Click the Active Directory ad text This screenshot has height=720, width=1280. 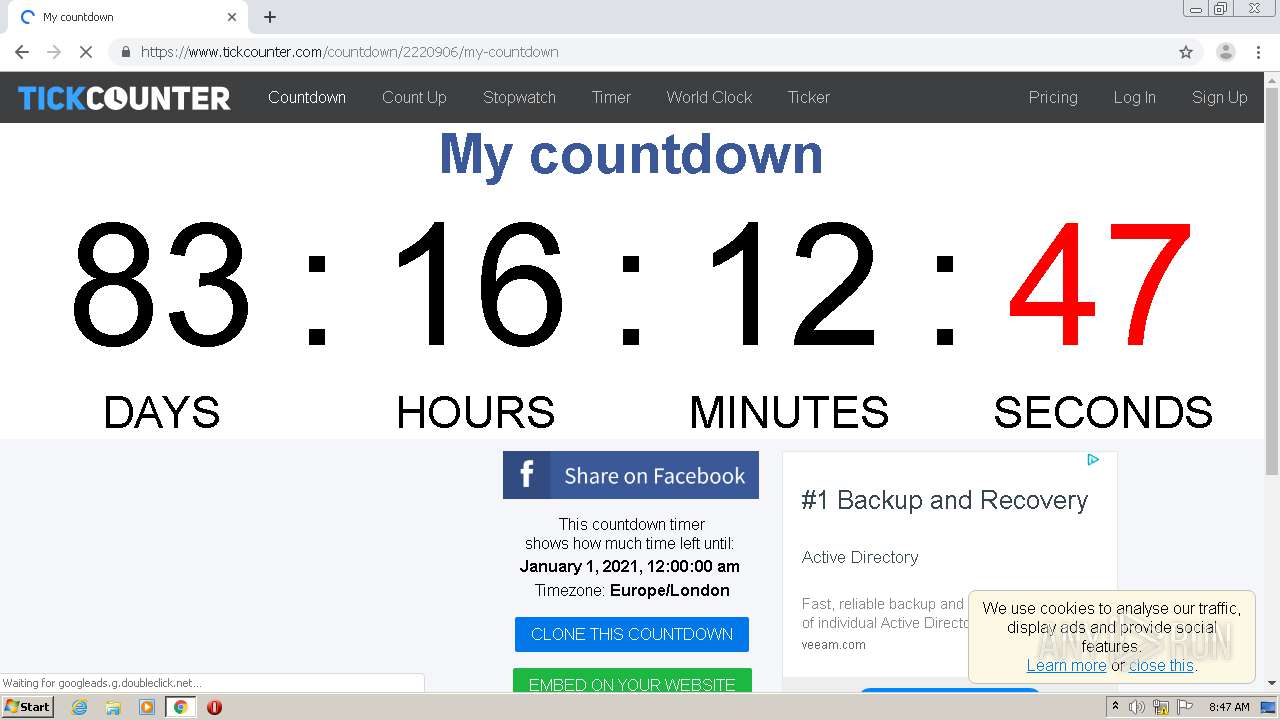coord(860,557)
